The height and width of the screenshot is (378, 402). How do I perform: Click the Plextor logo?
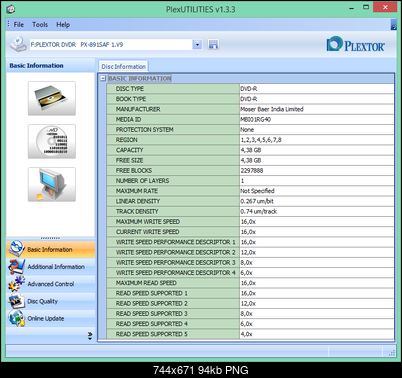[355, 44]
